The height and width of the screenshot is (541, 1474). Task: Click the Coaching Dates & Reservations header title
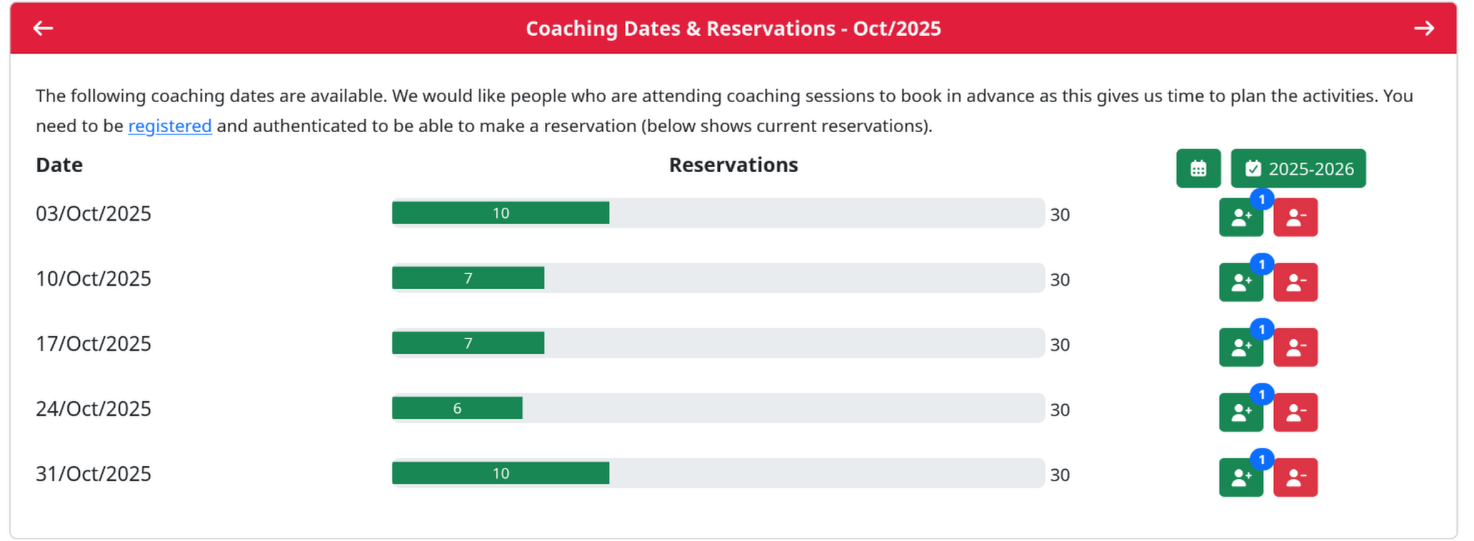tap(733, 28)
